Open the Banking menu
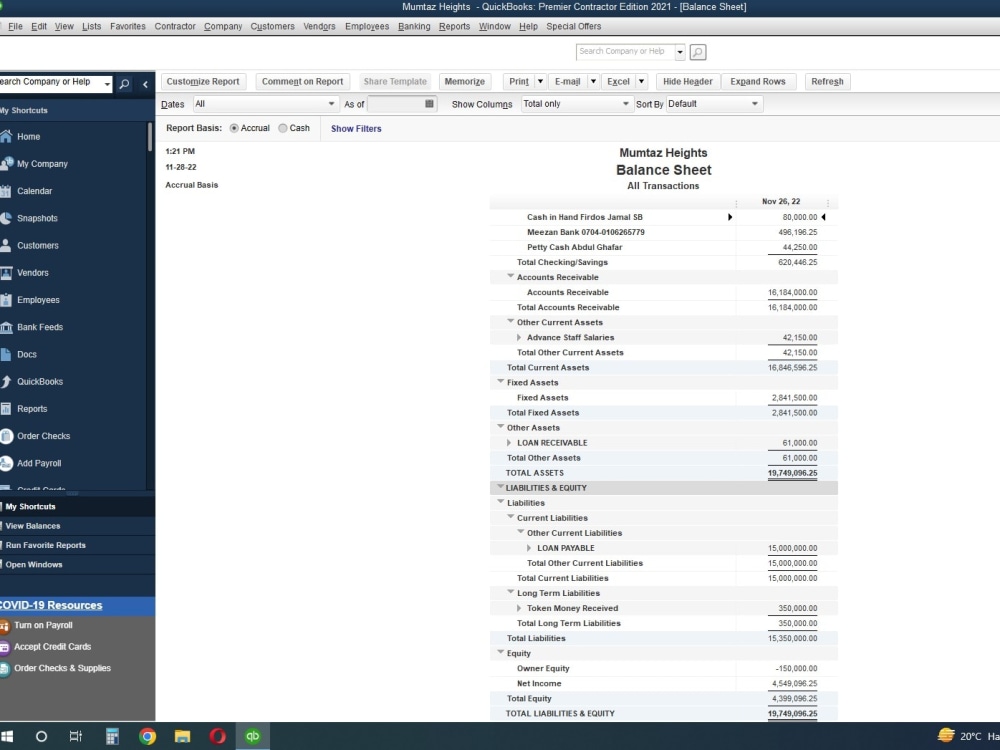Viewport: 1000px width, 750px height. (414, 26)
